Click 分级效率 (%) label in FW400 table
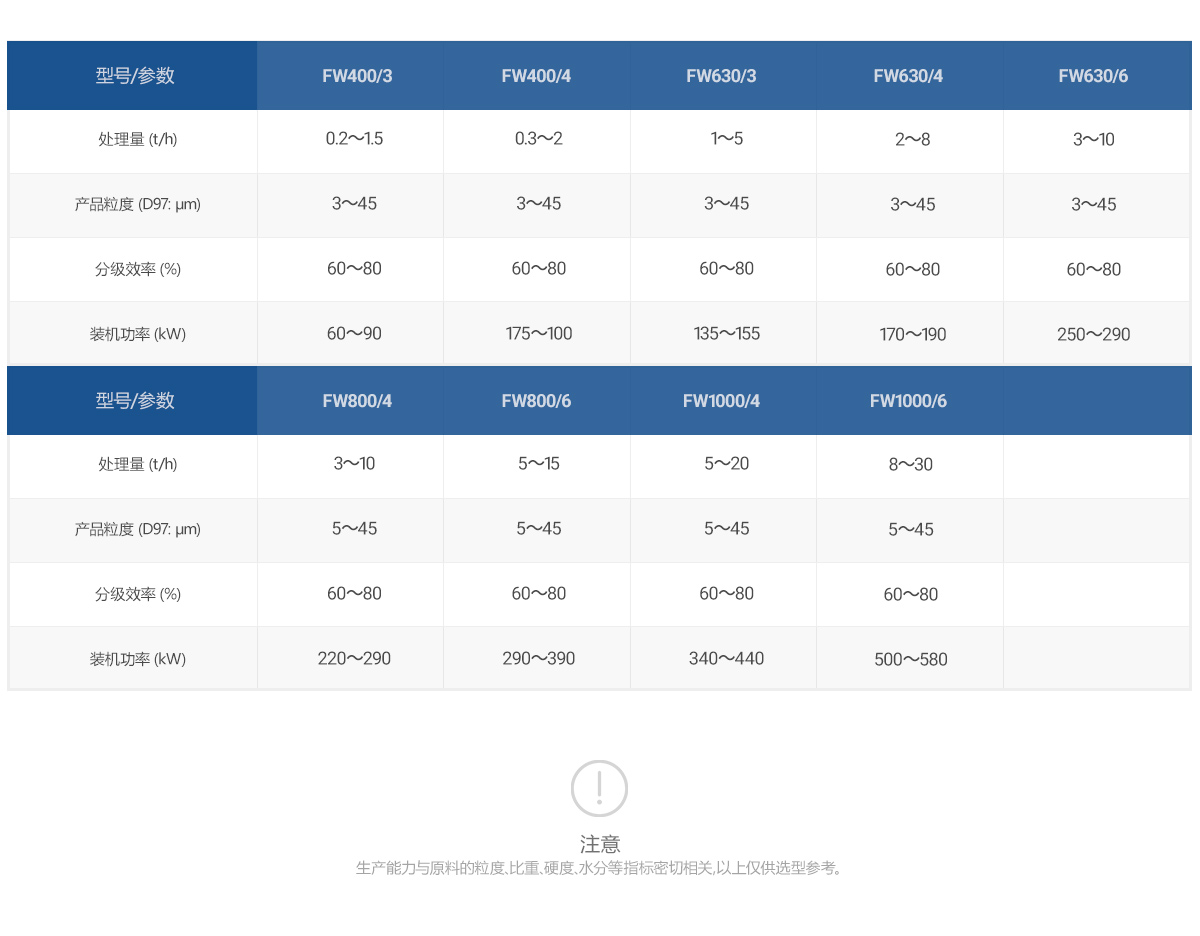The width and height of the screenshot is (1200, 936). click(x=138, y=269)
